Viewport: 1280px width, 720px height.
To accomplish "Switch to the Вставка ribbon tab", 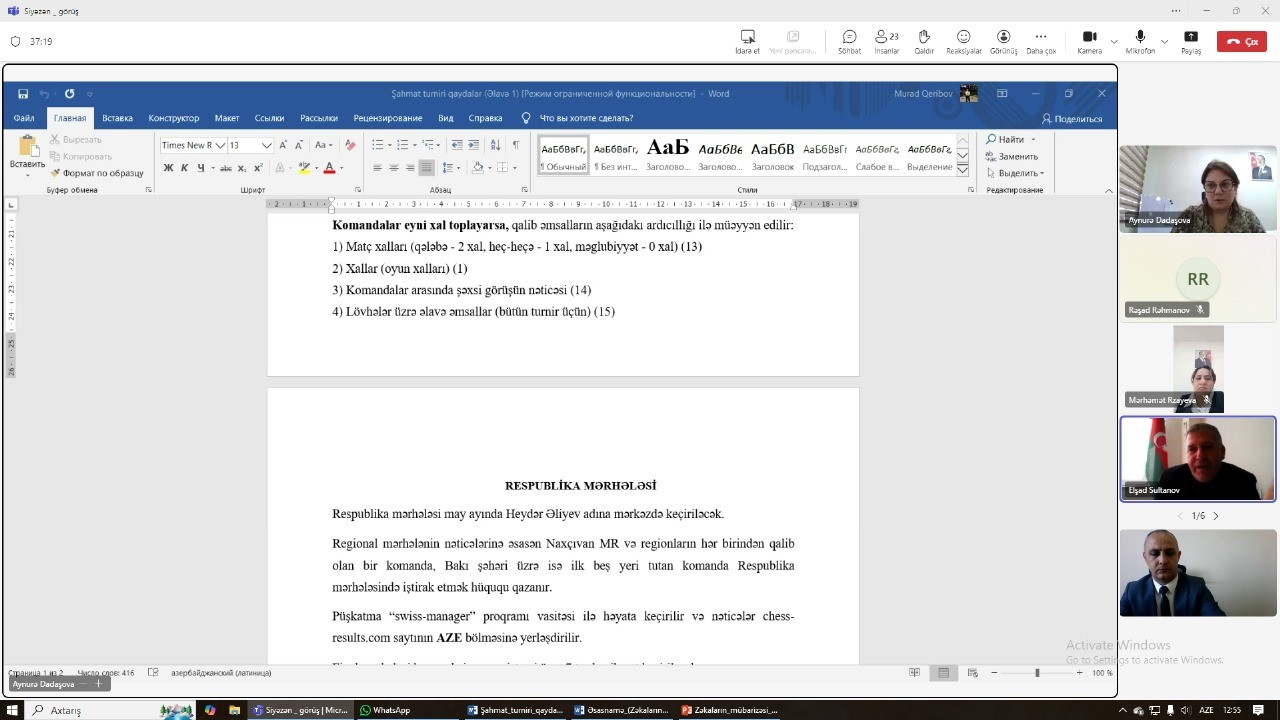I will (x=117, y=118).
